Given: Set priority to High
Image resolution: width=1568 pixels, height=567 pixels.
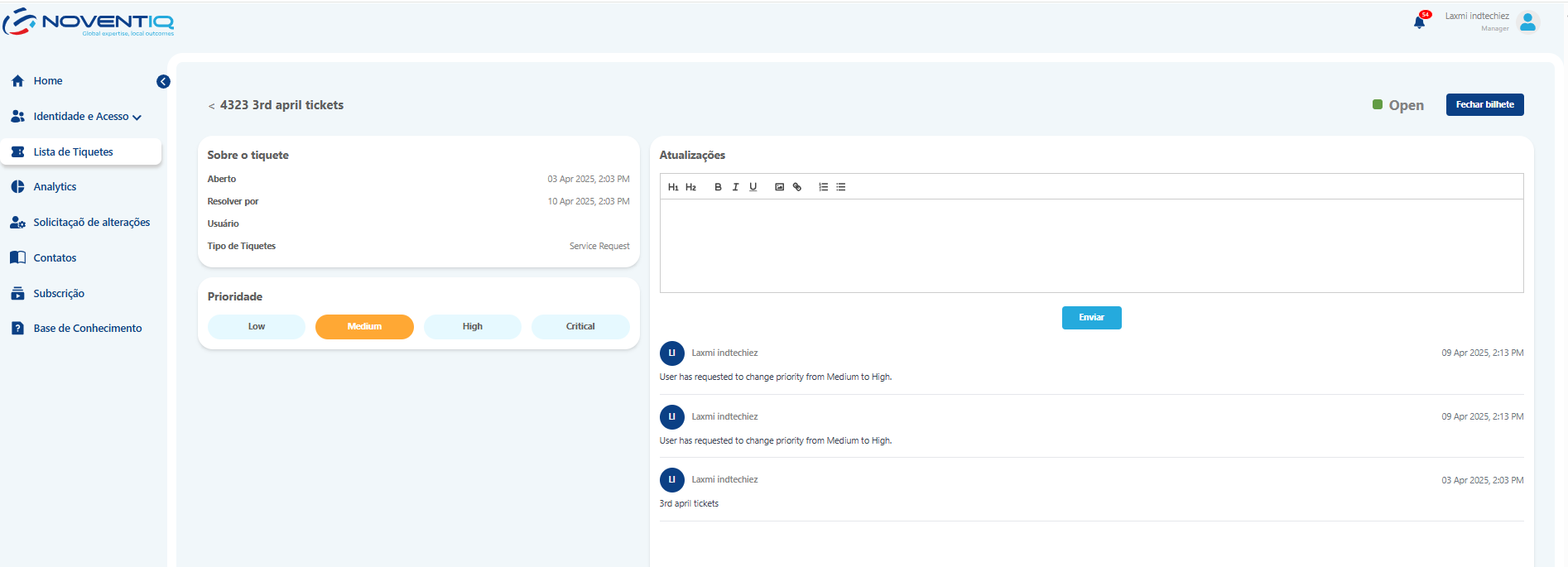Looking at the screenshot, I should tap(472, 327).
